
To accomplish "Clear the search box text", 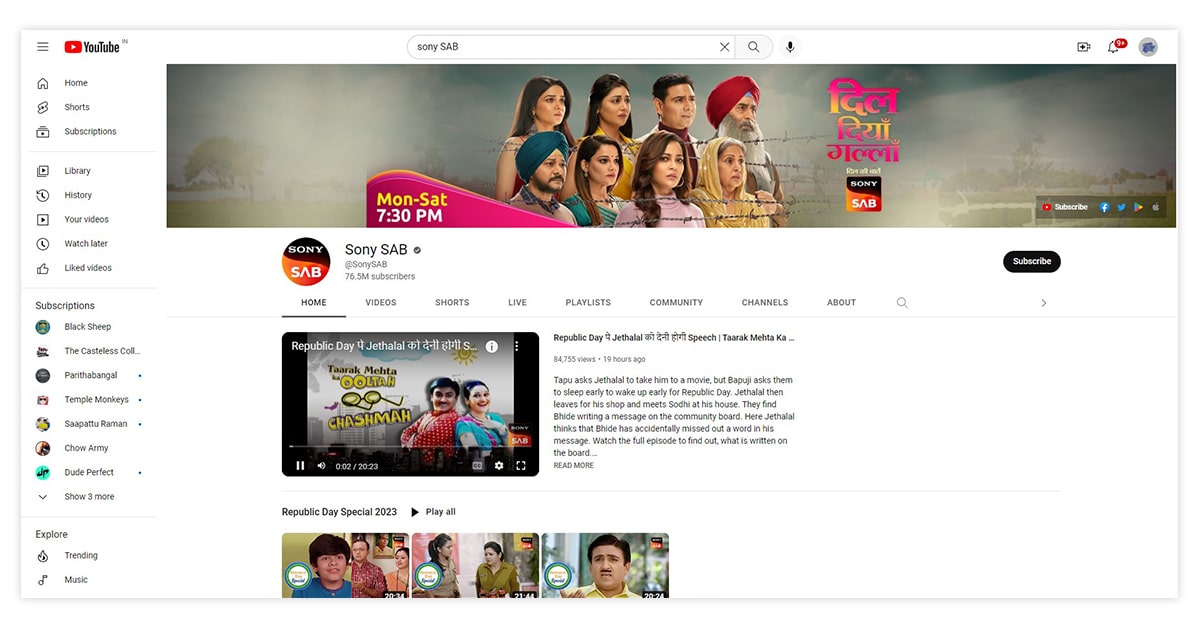I will pyautogui.click(x=724, y=47).
